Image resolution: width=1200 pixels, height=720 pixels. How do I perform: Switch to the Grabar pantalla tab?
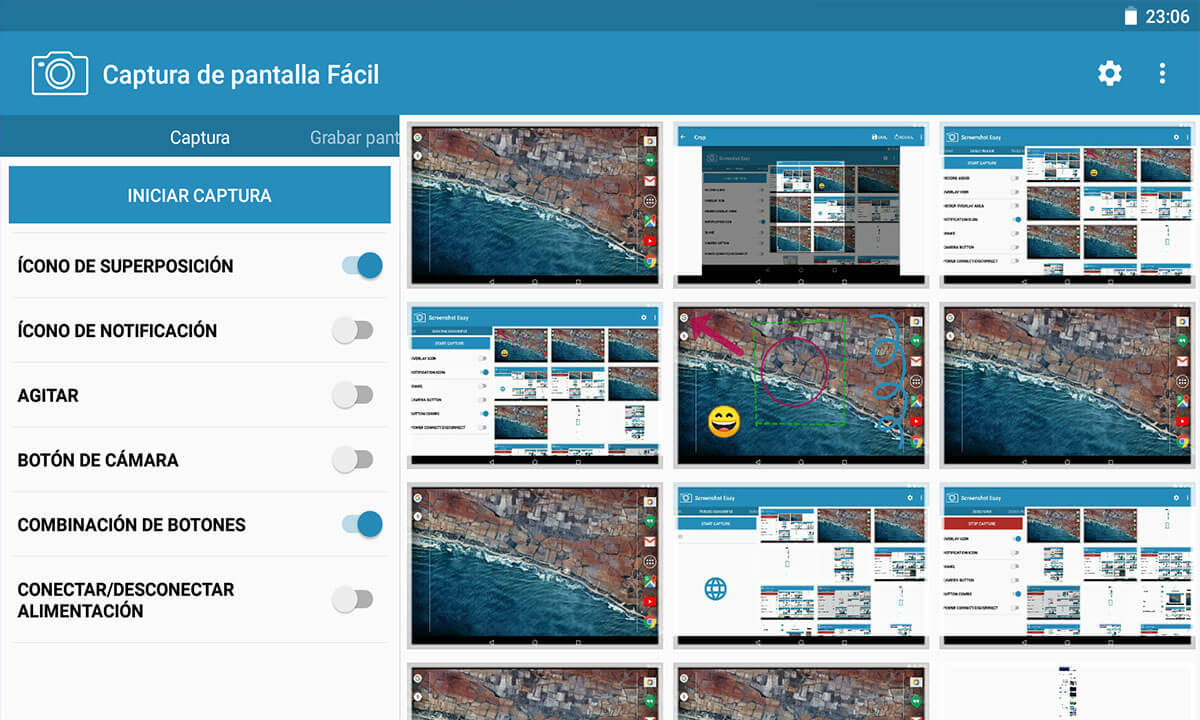click(355, 138)
